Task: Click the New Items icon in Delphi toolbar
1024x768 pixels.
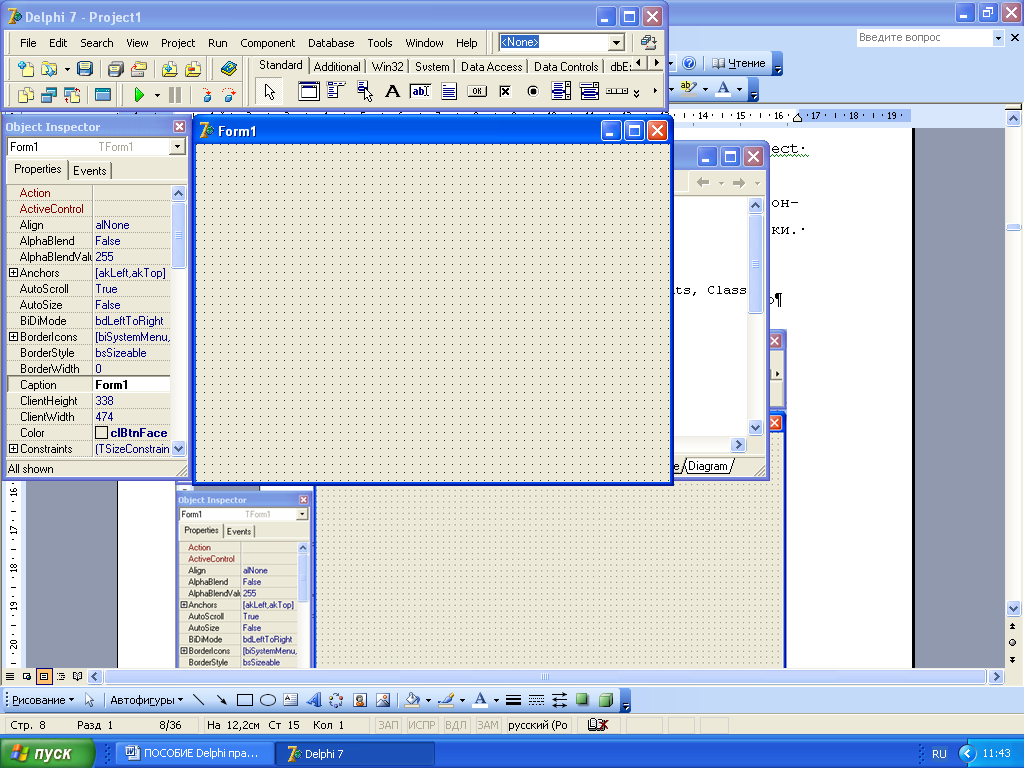Action: coord(25,69)
